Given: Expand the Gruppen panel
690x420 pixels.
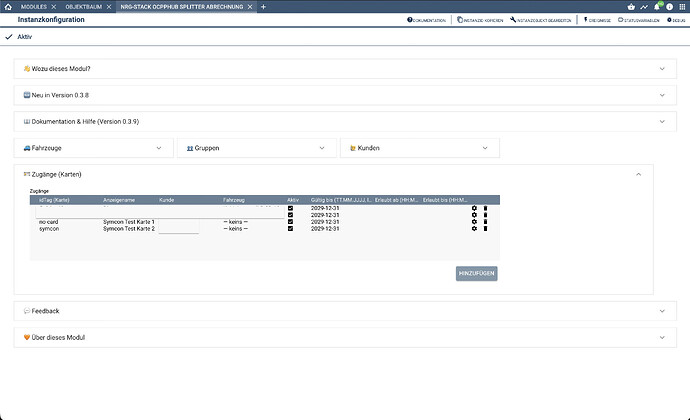Looking at the screenshot, I should (x=257, y=148).
